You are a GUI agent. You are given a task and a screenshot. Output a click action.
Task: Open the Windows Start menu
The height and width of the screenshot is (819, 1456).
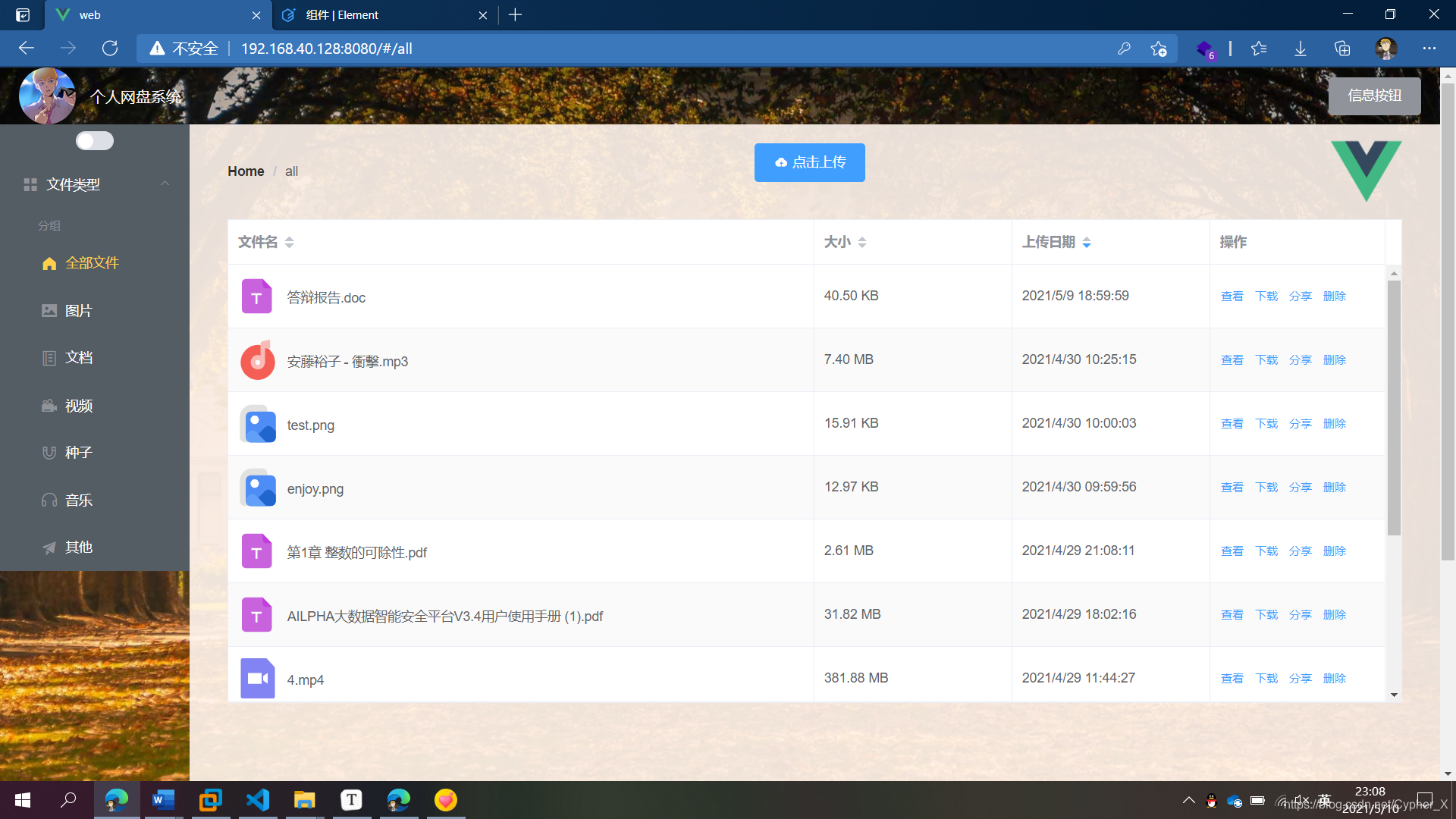point(23,800)
